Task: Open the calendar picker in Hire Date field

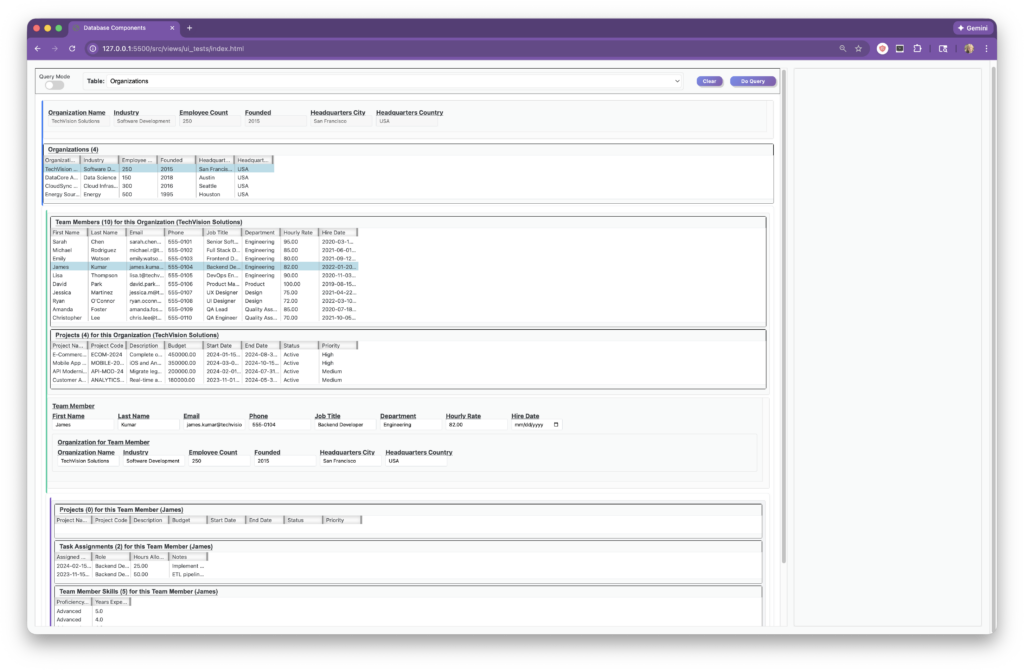Action: pos(556,424)
